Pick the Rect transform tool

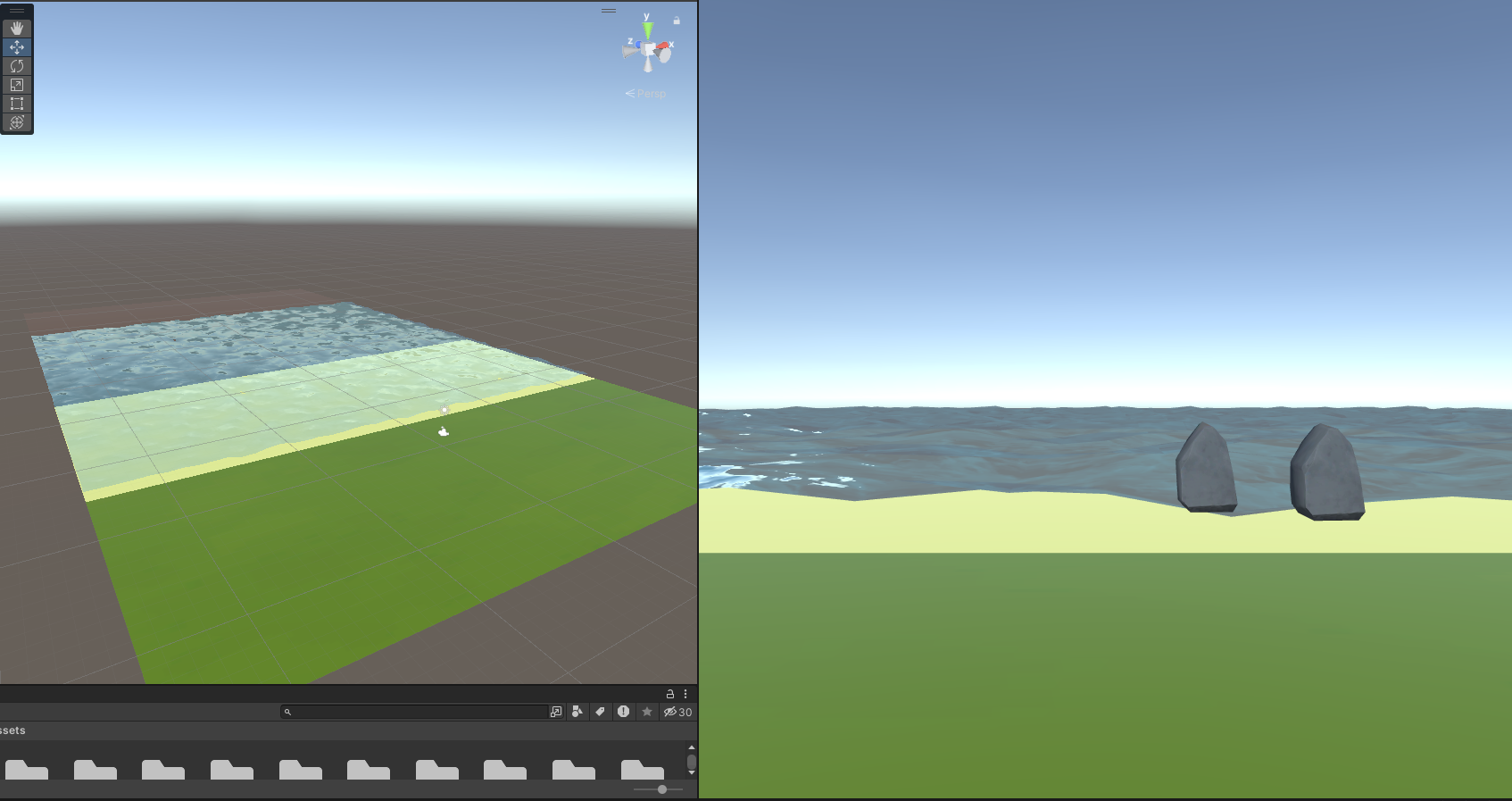click(17, 104)
